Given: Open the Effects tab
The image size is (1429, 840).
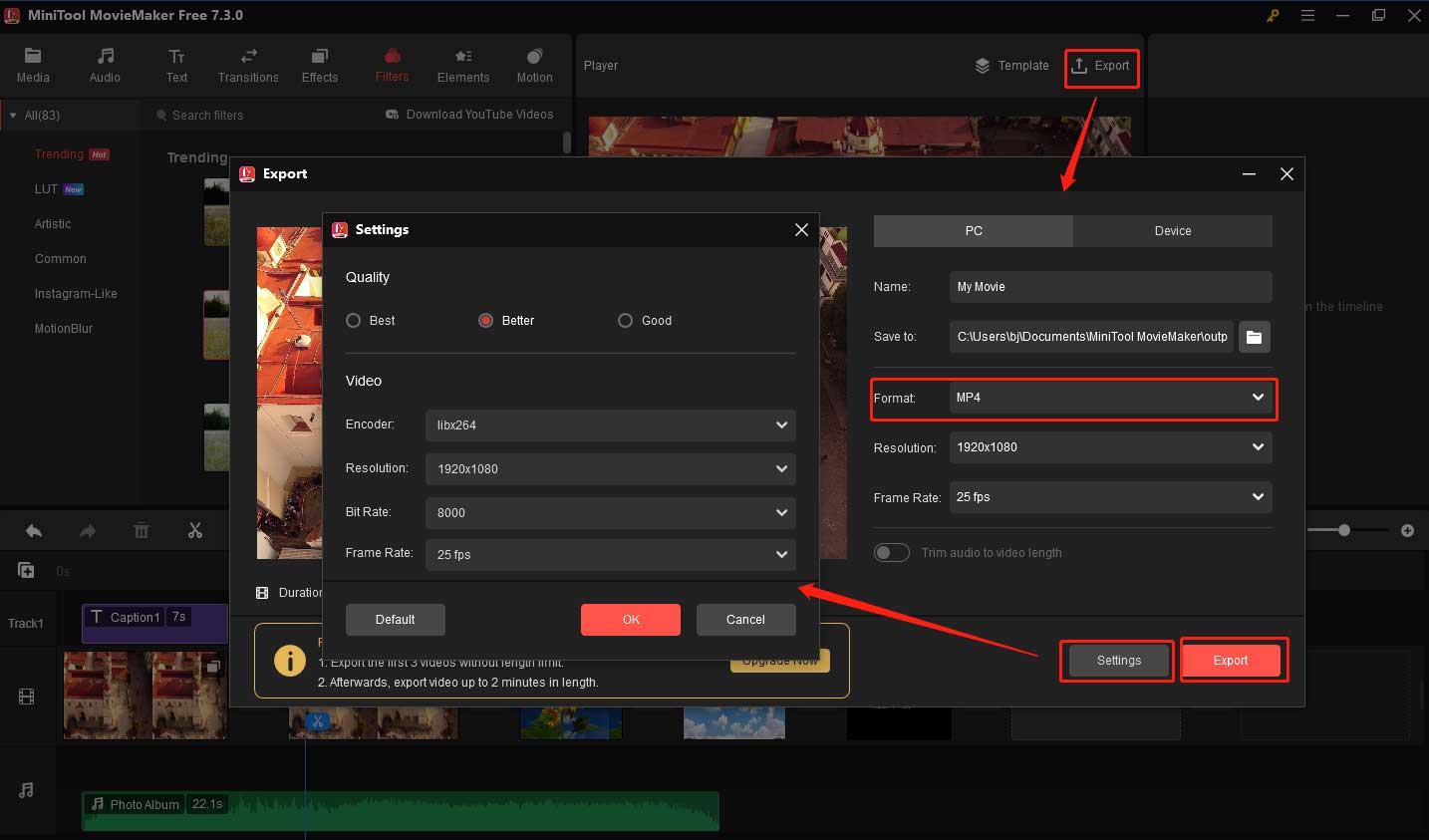Looking at the screenshot, I should tap(320, 66).
